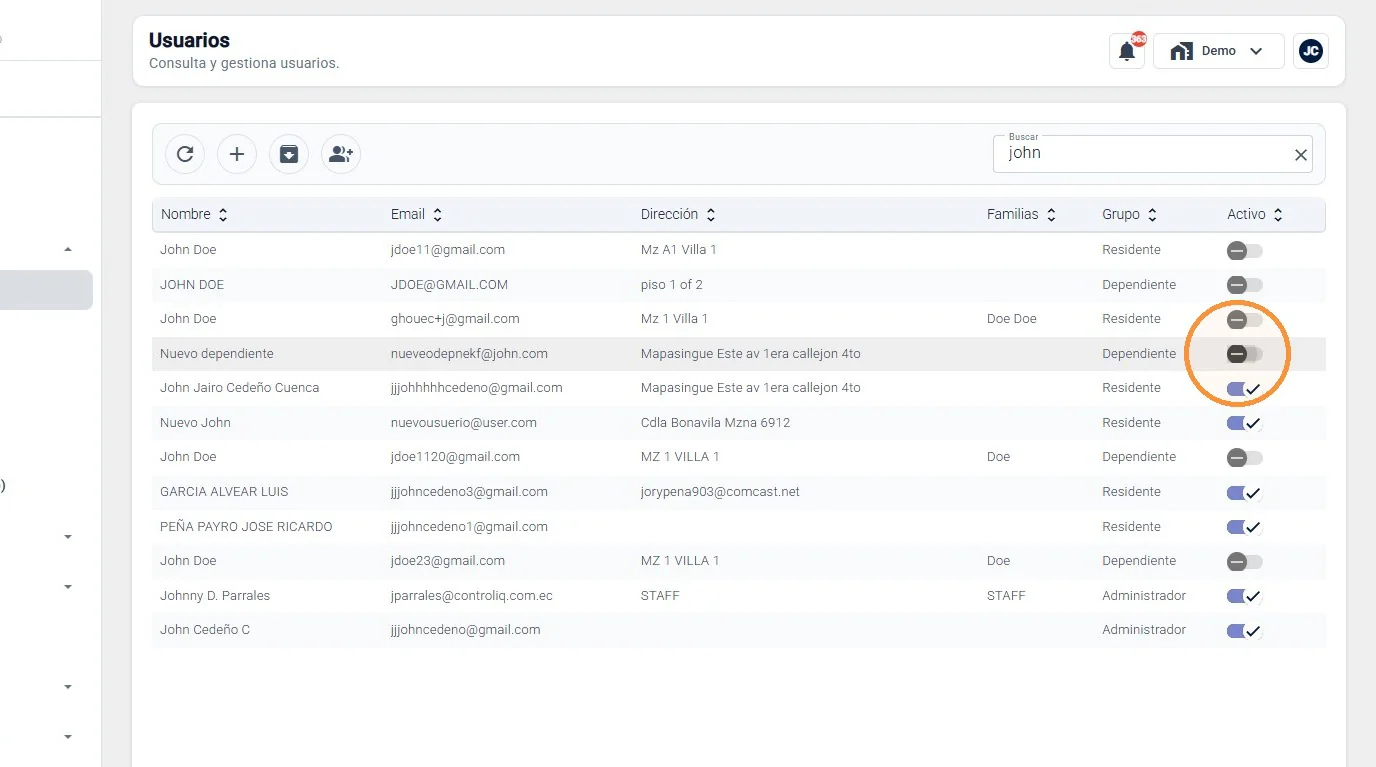1376x767 pixels.
Task: Toggle Activo for jdoe1120@gmail.com row
Action: (x=1245, y=458)
